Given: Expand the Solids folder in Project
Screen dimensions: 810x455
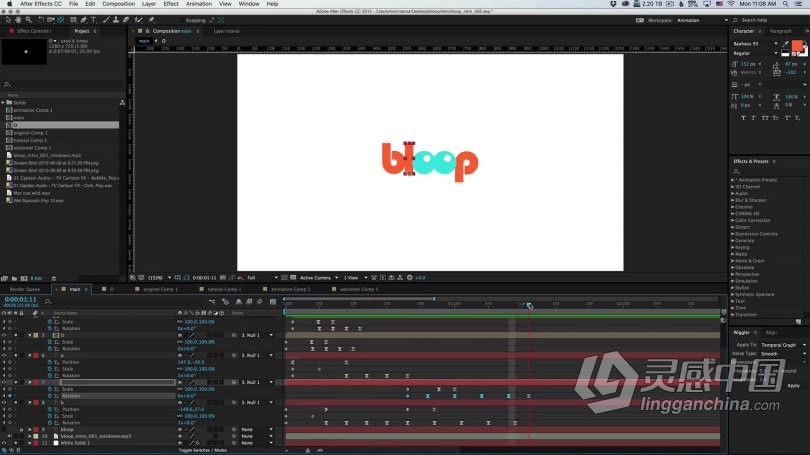Looking at the screenshot, I should tap(3, 103).
